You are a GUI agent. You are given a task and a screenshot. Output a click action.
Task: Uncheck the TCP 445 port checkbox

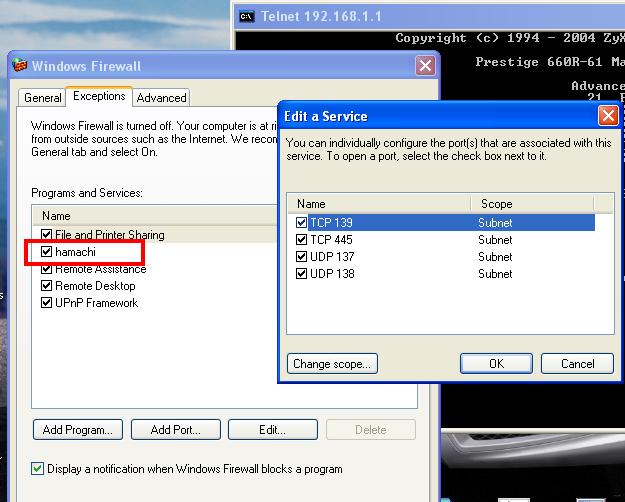(301, 240)
